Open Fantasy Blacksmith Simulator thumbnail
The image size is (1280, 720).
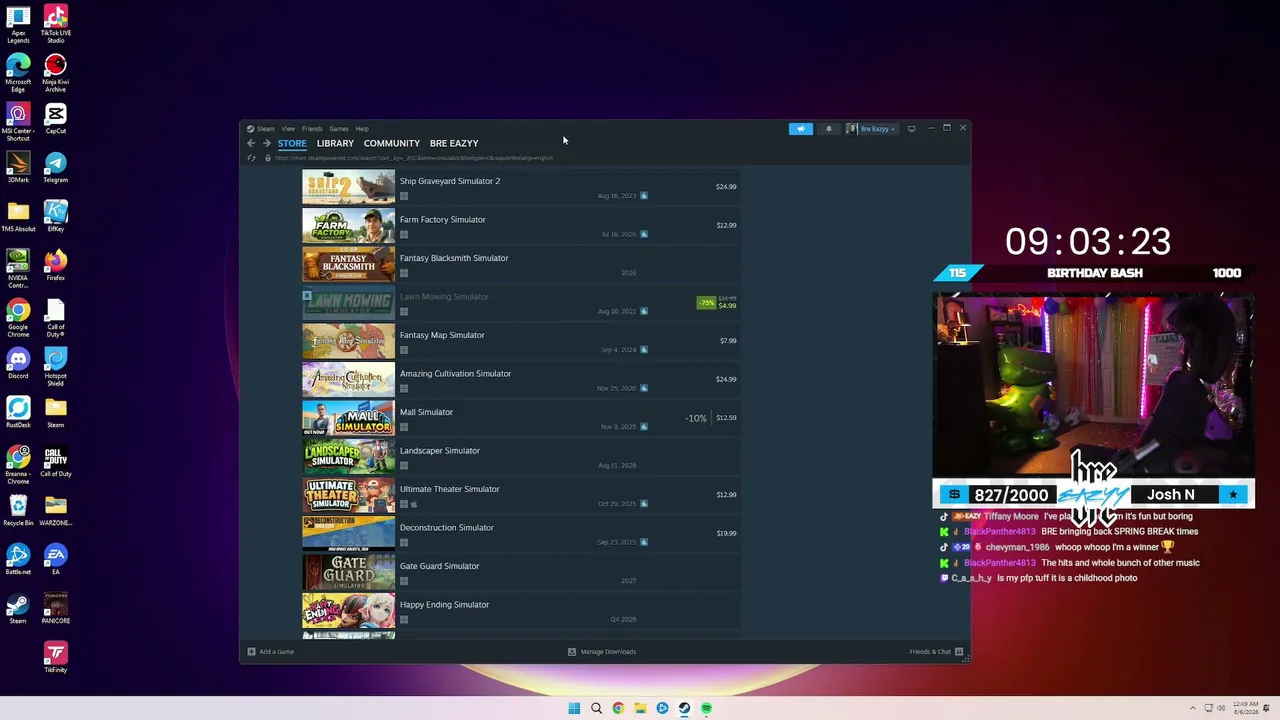click(349, 264)
